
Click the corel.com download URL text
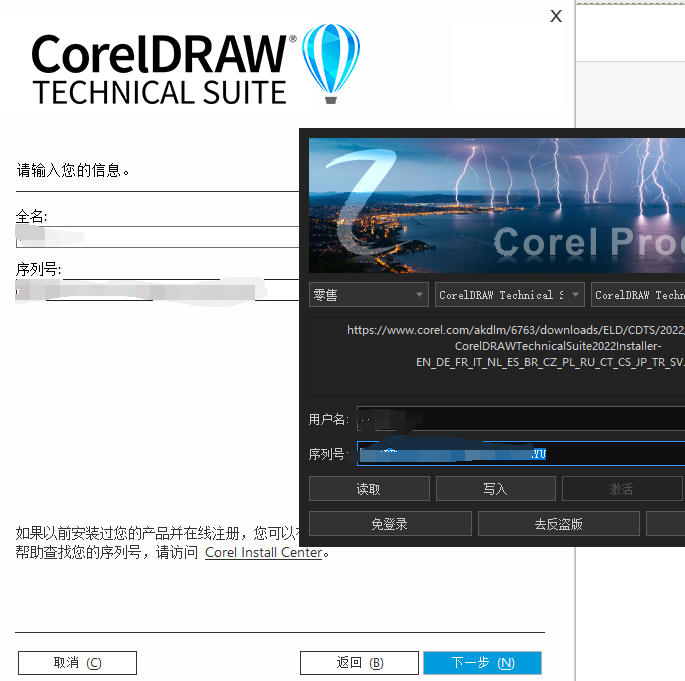pos(515,345)
